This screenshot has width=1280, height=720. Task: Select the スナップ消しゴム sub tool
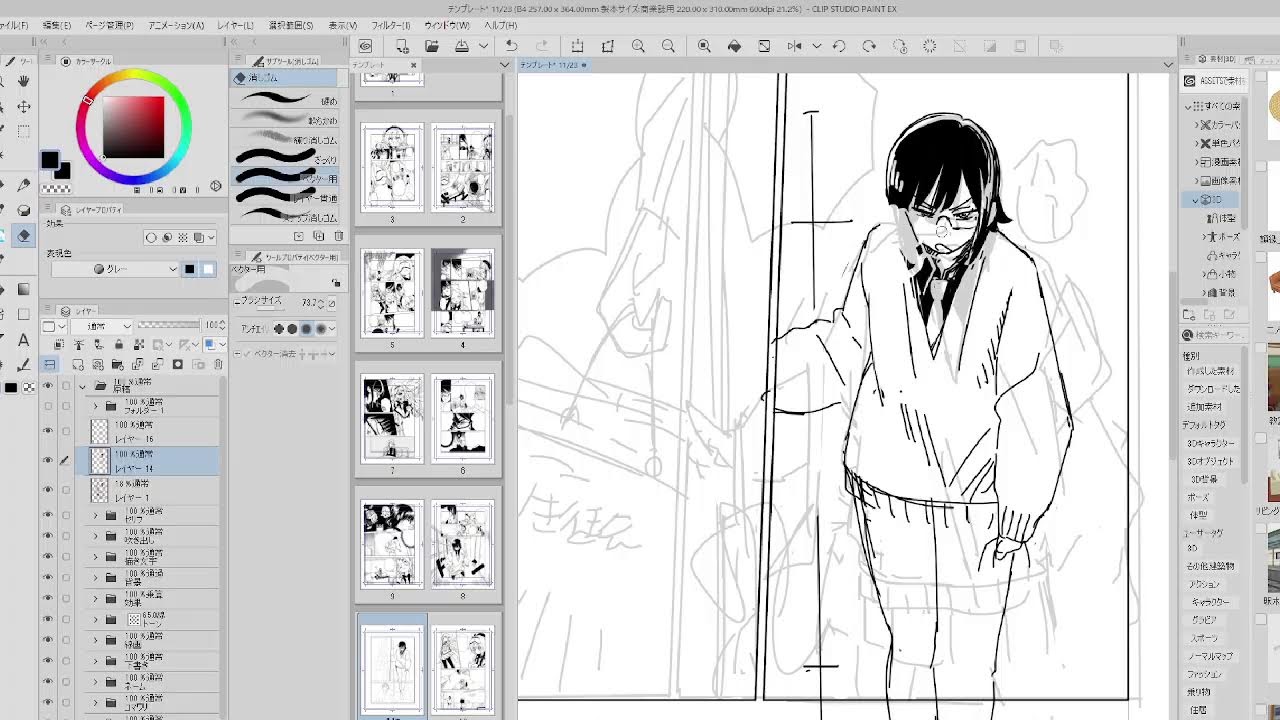287,216
